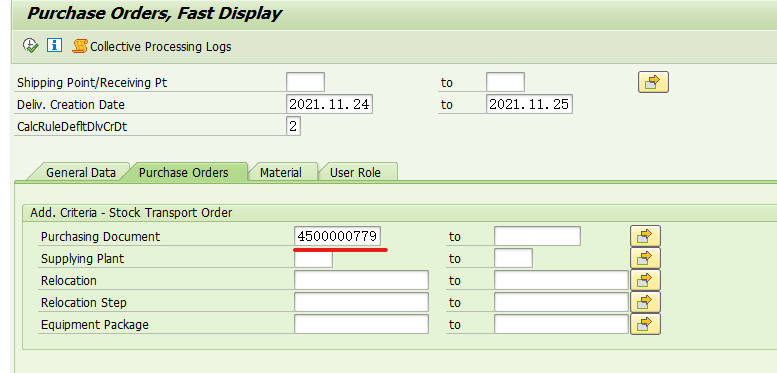Focus the Equipment Package to field
Viewport: 777px width, 373px height.
coord(561,324)
